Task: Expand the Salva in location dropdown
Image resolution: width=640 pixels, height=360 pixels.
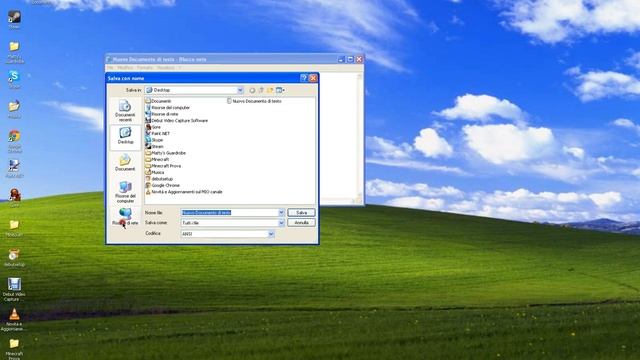Action: tap(240, 90)
